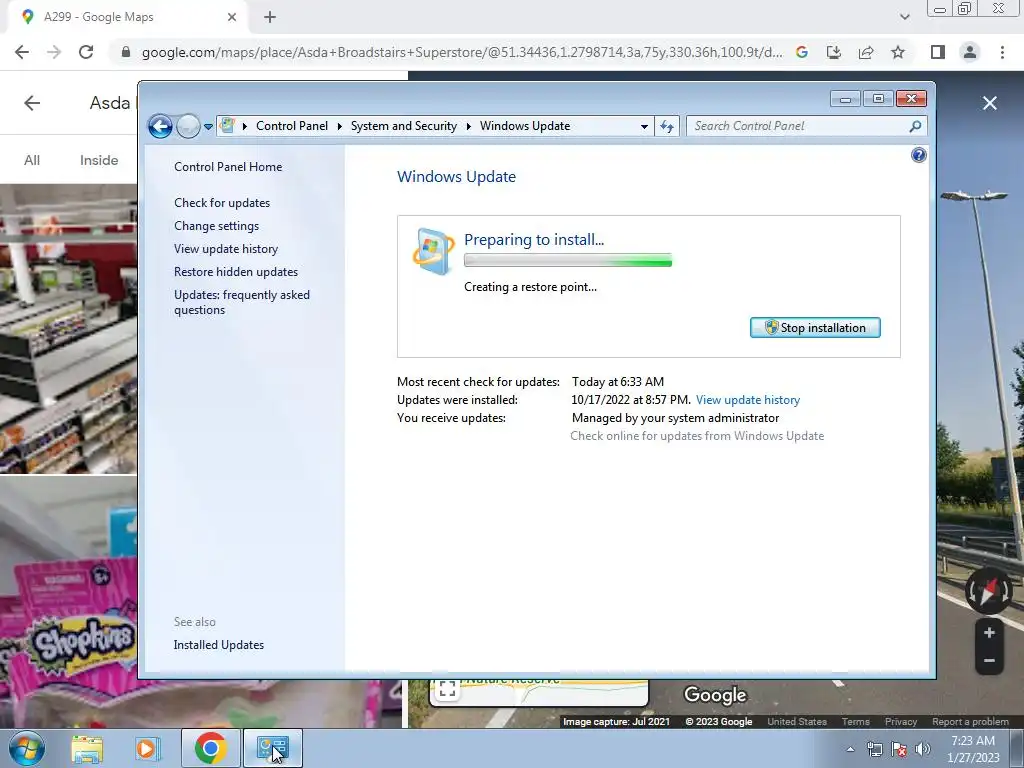Select the All photos tab in Maps
This screenshot has width=1024, height=768.
point(32,160)
